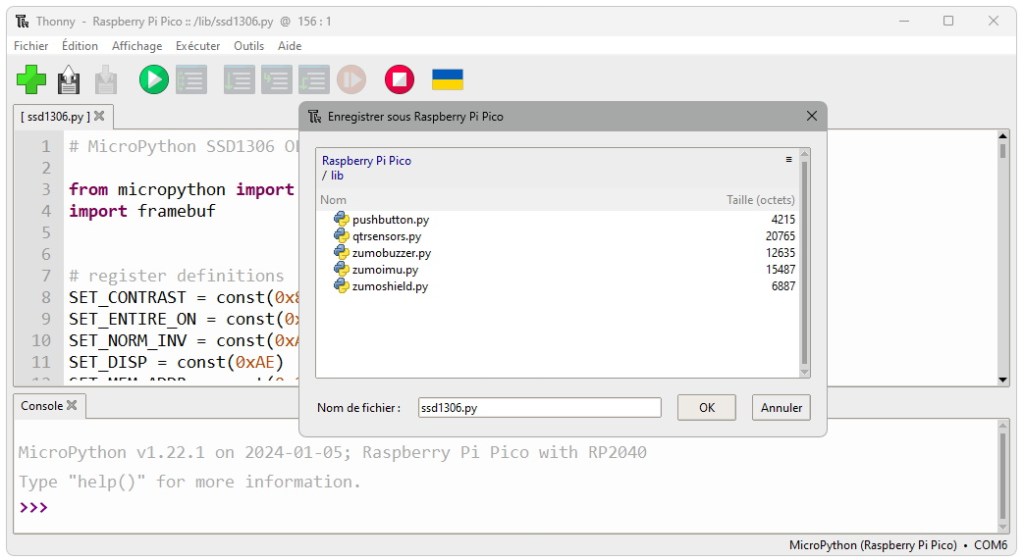Click the Annuler button
The image size is (1024, 560).
click(781, 408)
